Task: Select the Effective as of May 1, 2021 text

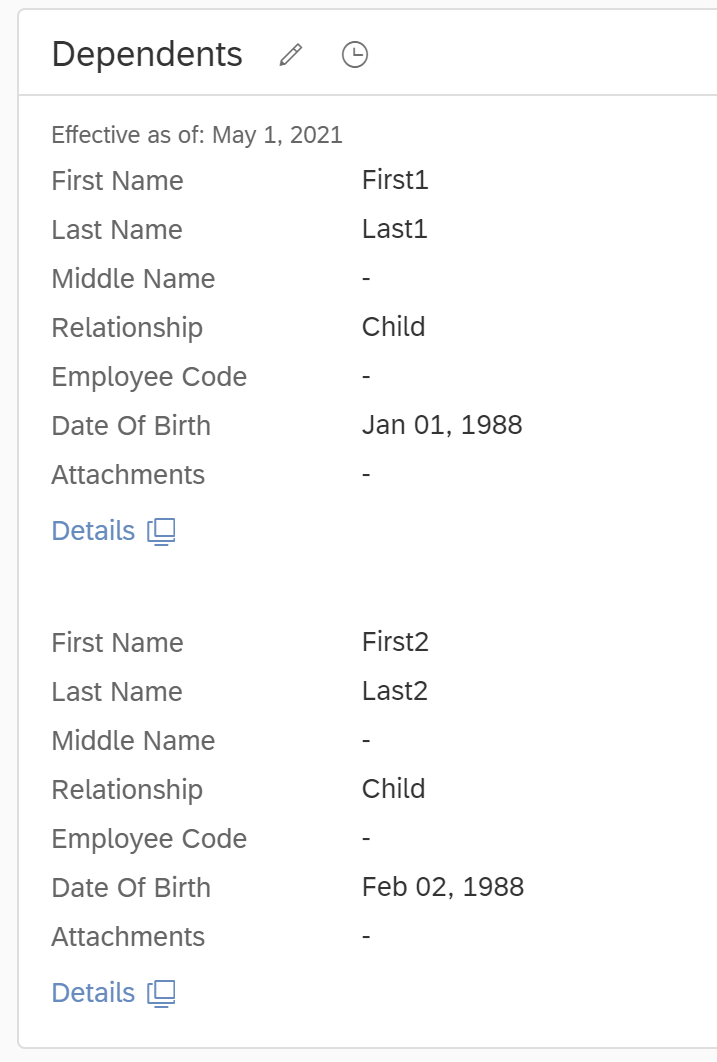Action: [197, 135]
